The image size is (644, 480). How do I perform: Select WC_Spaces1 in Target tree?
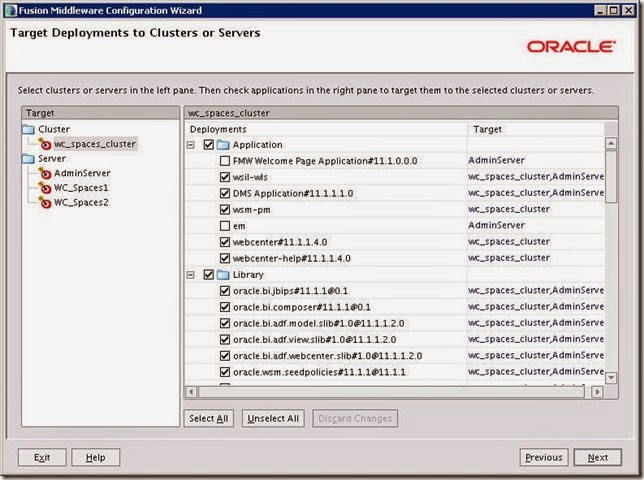point(81,188)
